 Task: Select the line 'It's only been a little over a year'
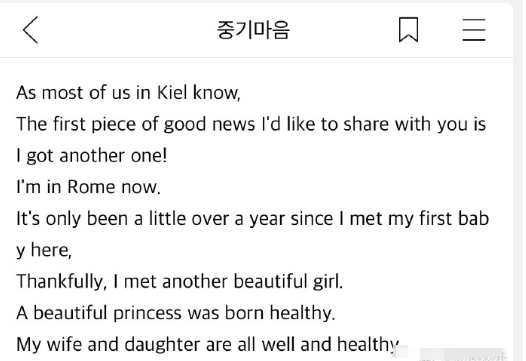pos(252,218)
